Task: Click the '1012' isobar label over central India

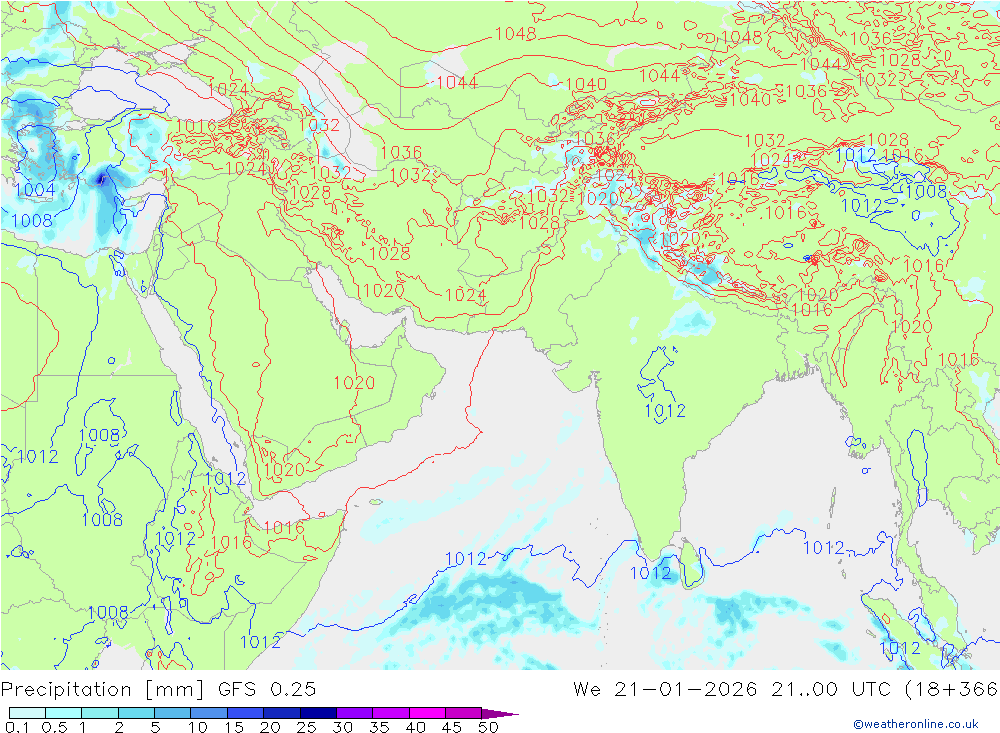Action: click(665, 411)
